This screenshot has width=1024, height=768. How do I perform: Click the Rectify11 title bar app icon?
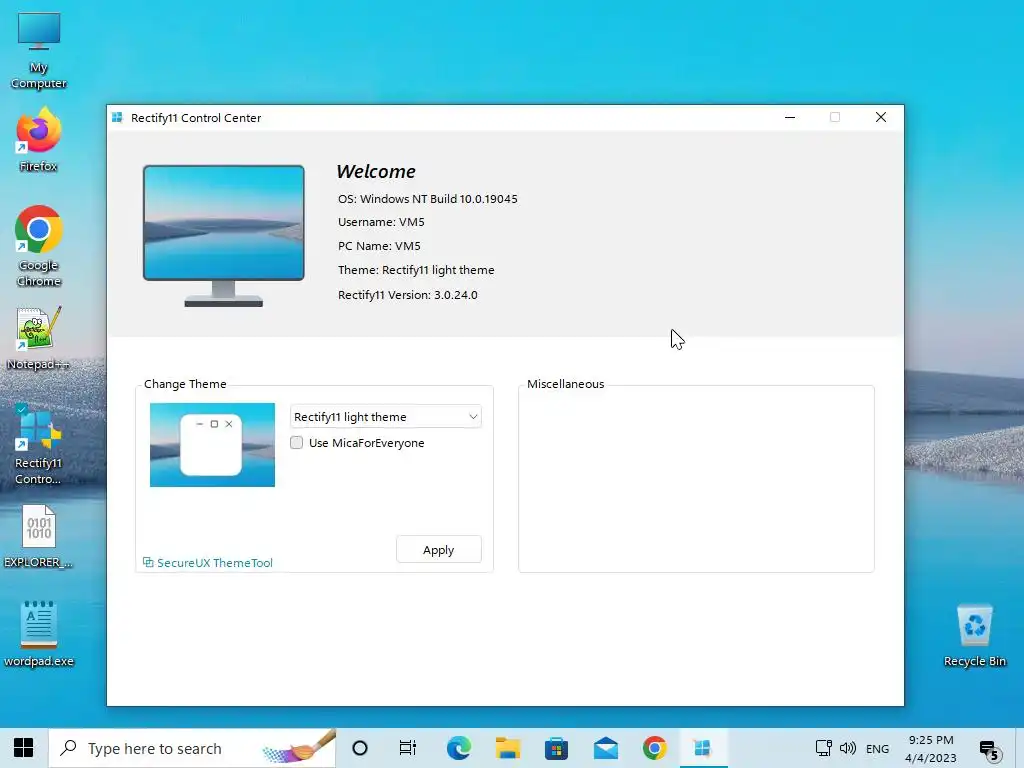pos(118,118)
